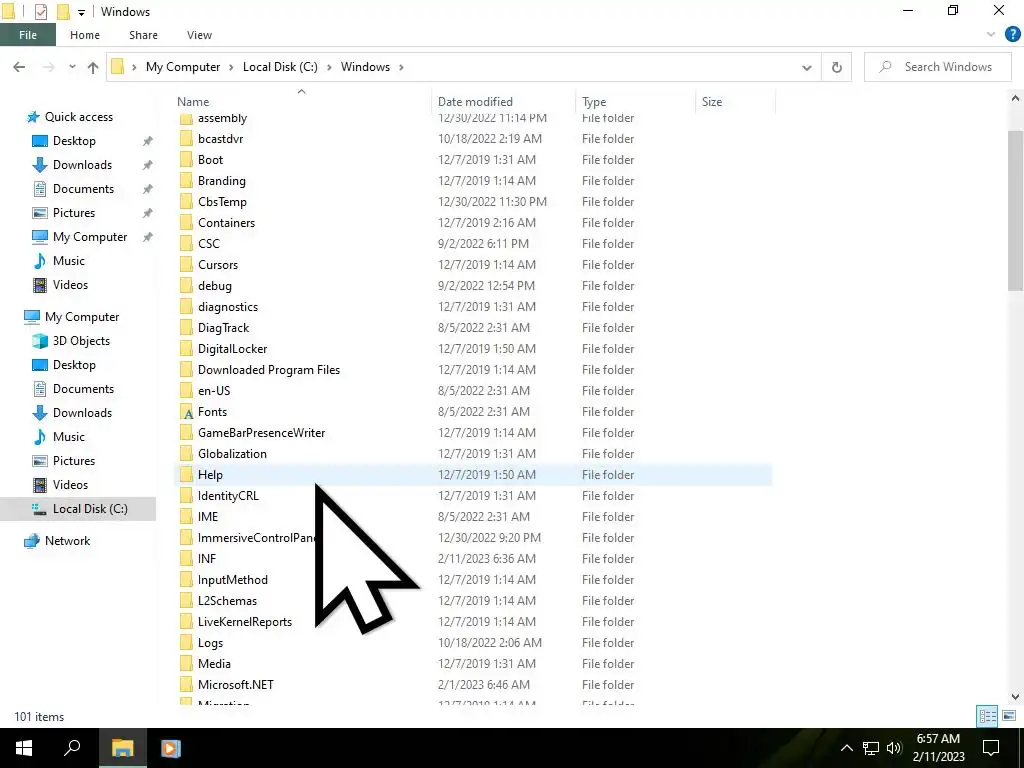Click the INF folder icon
This screenshot has height=768, width=1024.
[186, 559]
